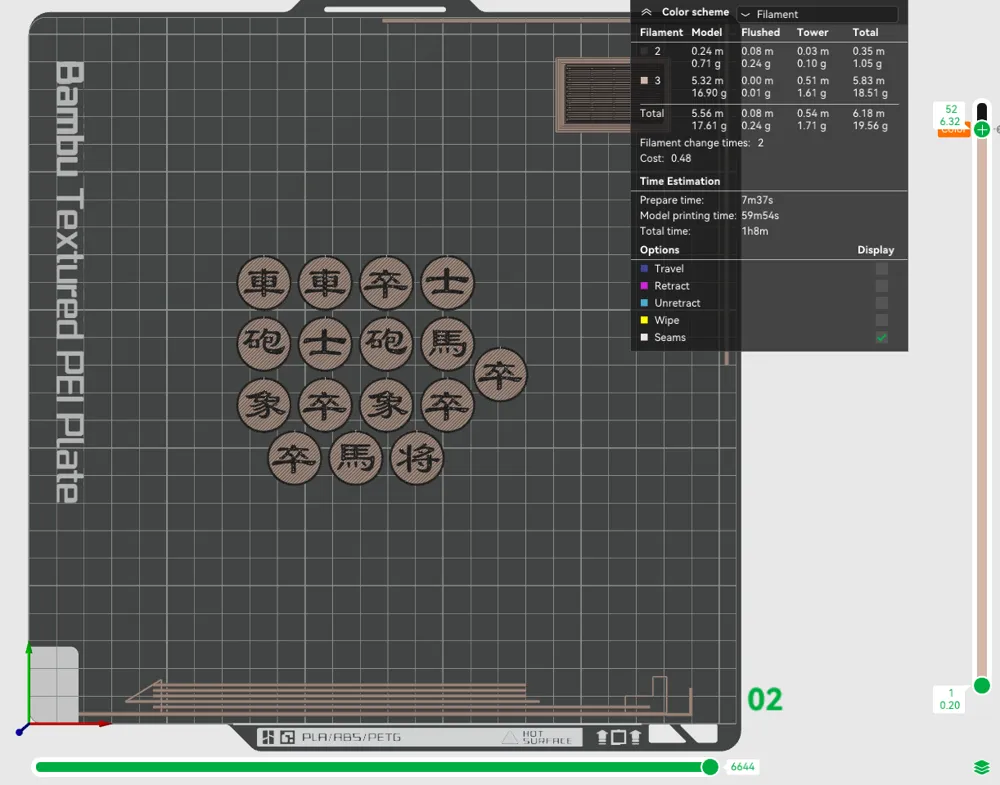Viewport: 1000px width, 785px height.
Task: Click the 將 chess piece in the preview
Action: (x=416, y=458)
